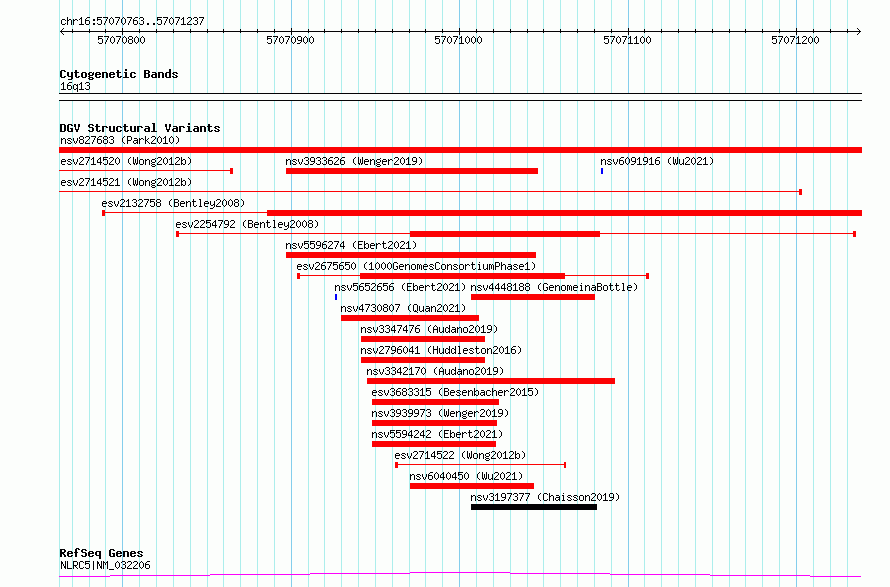Click the red bar under nsv4730807
Viewport: 890px width, 587px height.
(410, 318)
